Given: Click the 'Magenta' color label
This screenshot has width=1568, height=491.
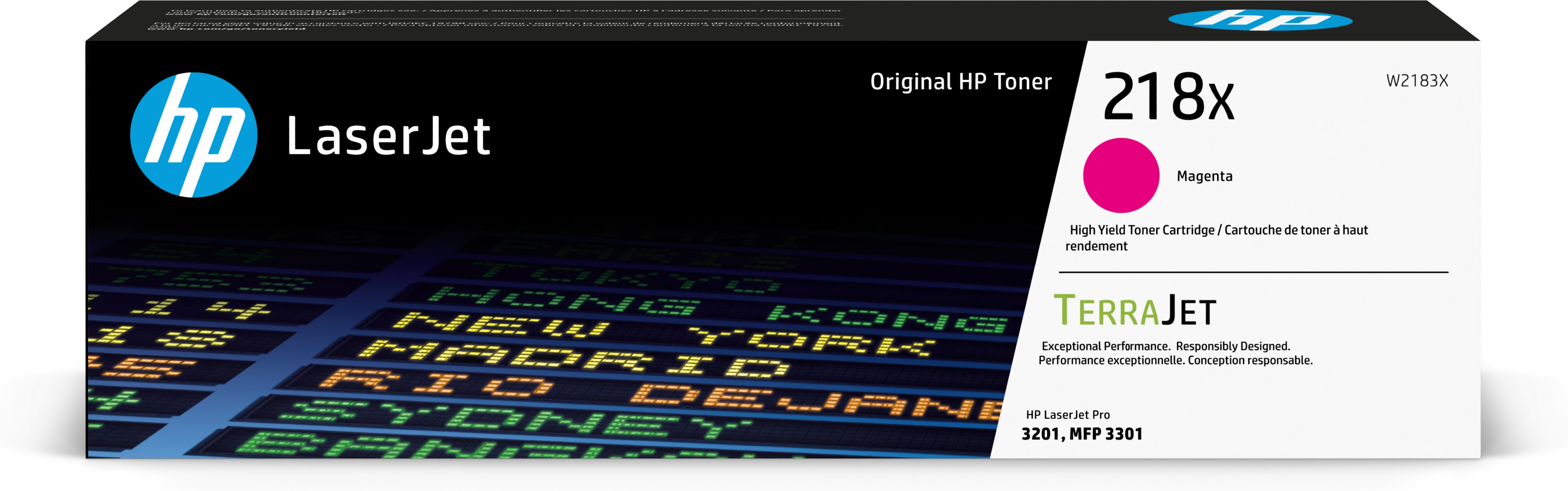Looking at the screenshot, I should pyautogui.click(x=1204, y=176).
